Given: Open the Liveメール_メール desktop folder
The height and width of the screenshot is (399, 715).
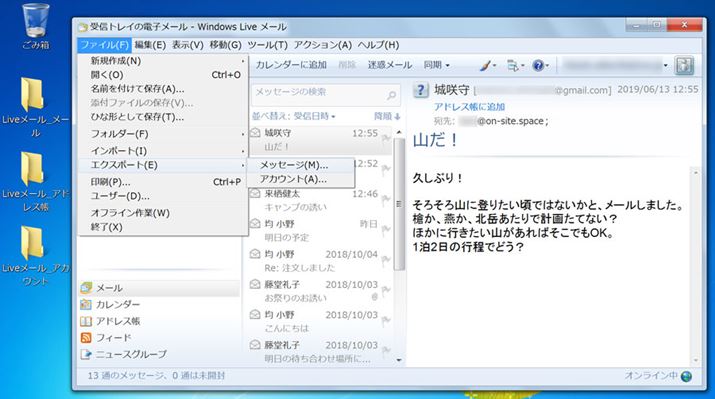Looking at the screenshot, I should 35,108.
